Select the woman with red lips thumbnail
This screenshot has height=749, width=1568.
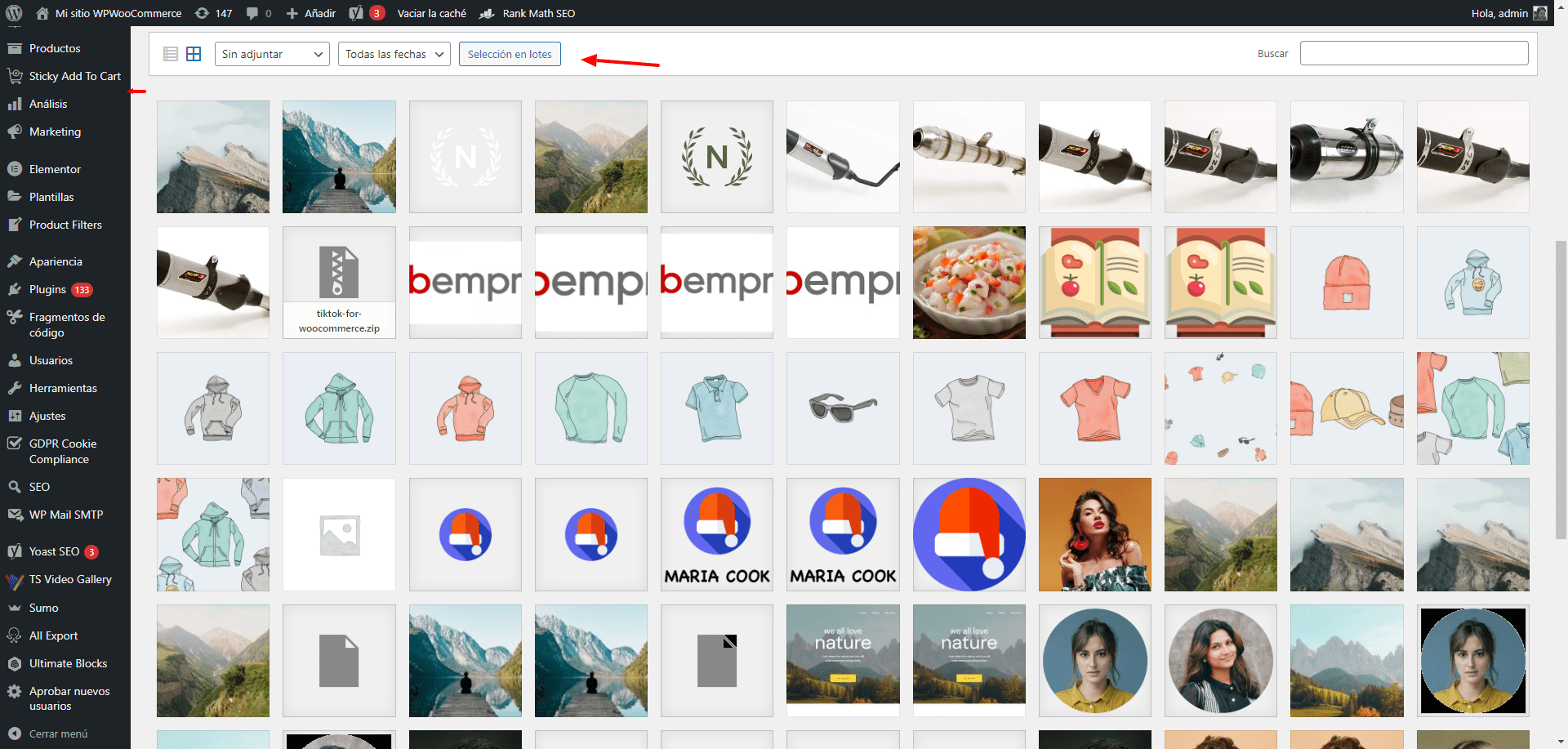1094,534
